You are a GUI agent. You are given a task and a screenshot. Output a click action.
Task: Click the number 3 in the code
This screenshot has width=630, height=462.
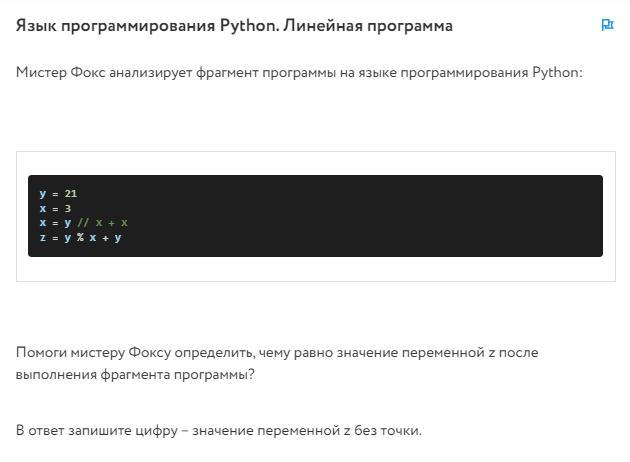68,208
